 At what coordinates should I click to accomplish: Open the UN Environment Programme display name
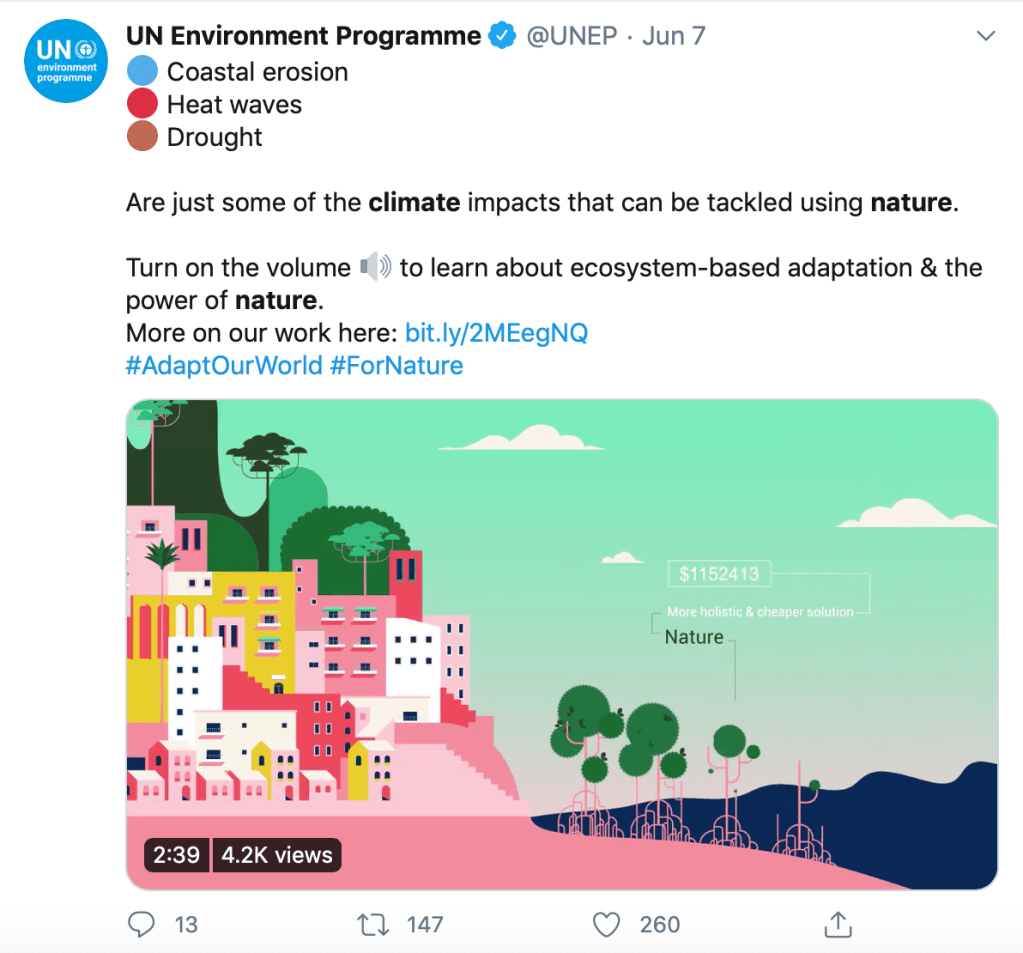304,37
